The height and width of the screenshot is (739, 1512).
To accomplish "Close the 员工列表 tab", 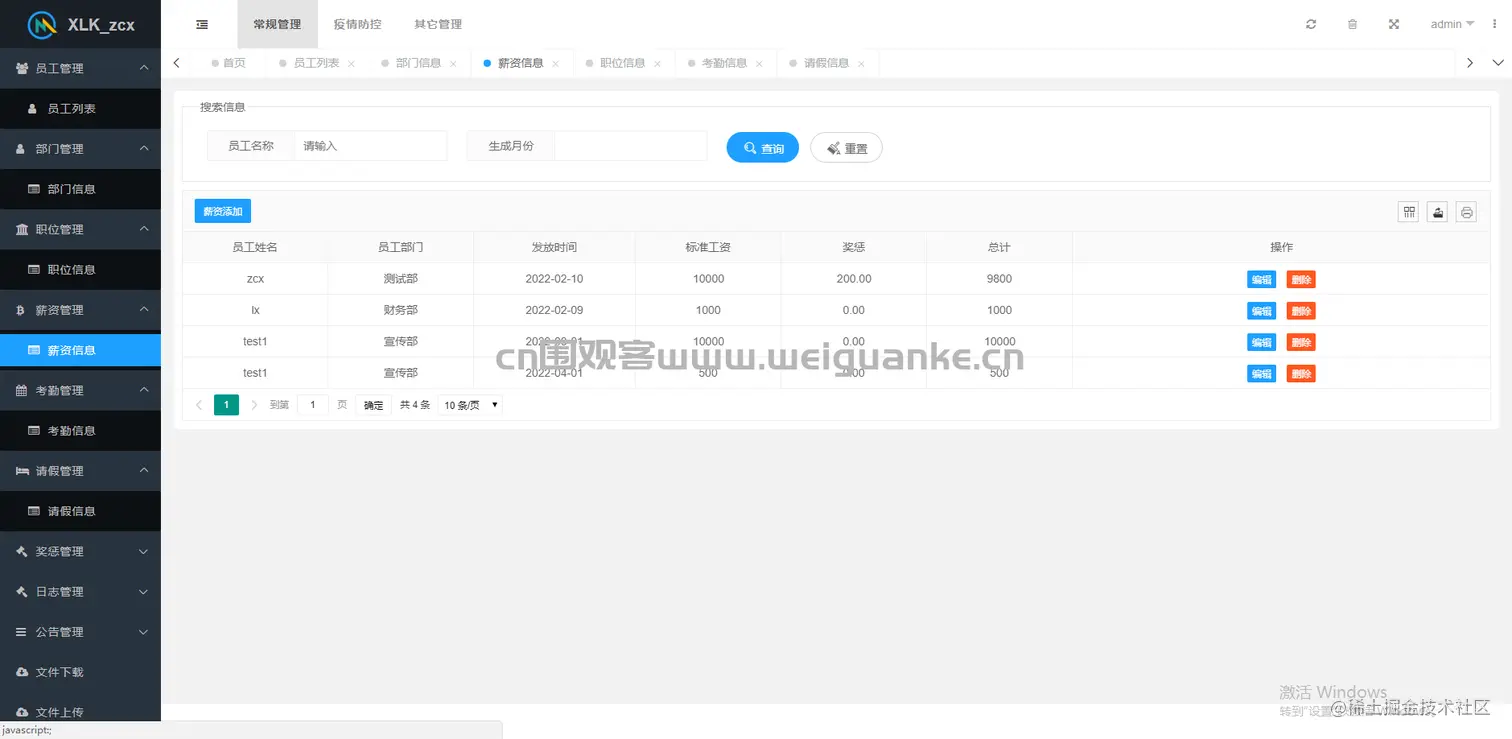I will [x=351, y=64].
